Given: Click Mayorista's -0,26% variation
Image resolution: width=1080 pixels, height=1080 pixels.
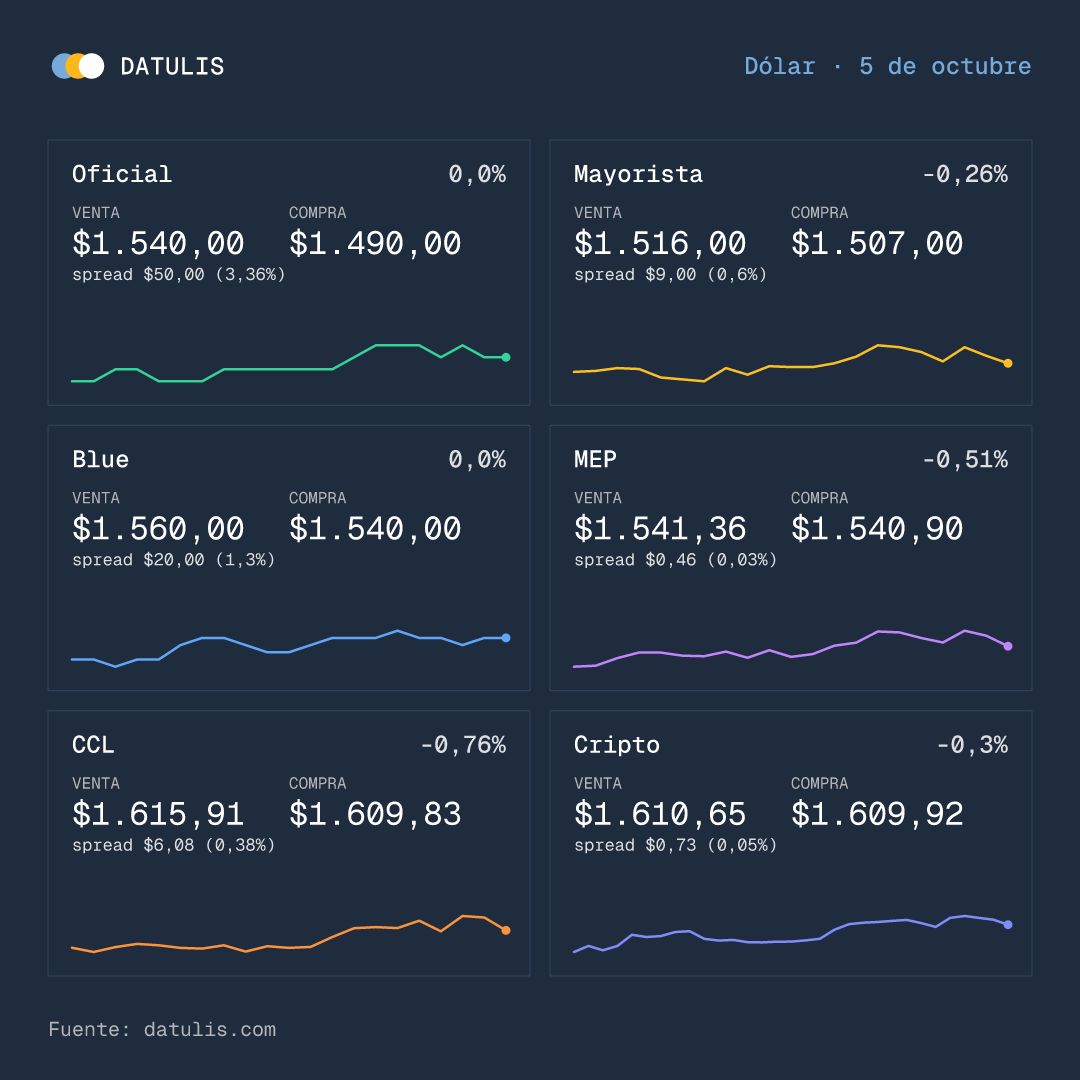Looking at the screenshot, I should pos(964,174).
